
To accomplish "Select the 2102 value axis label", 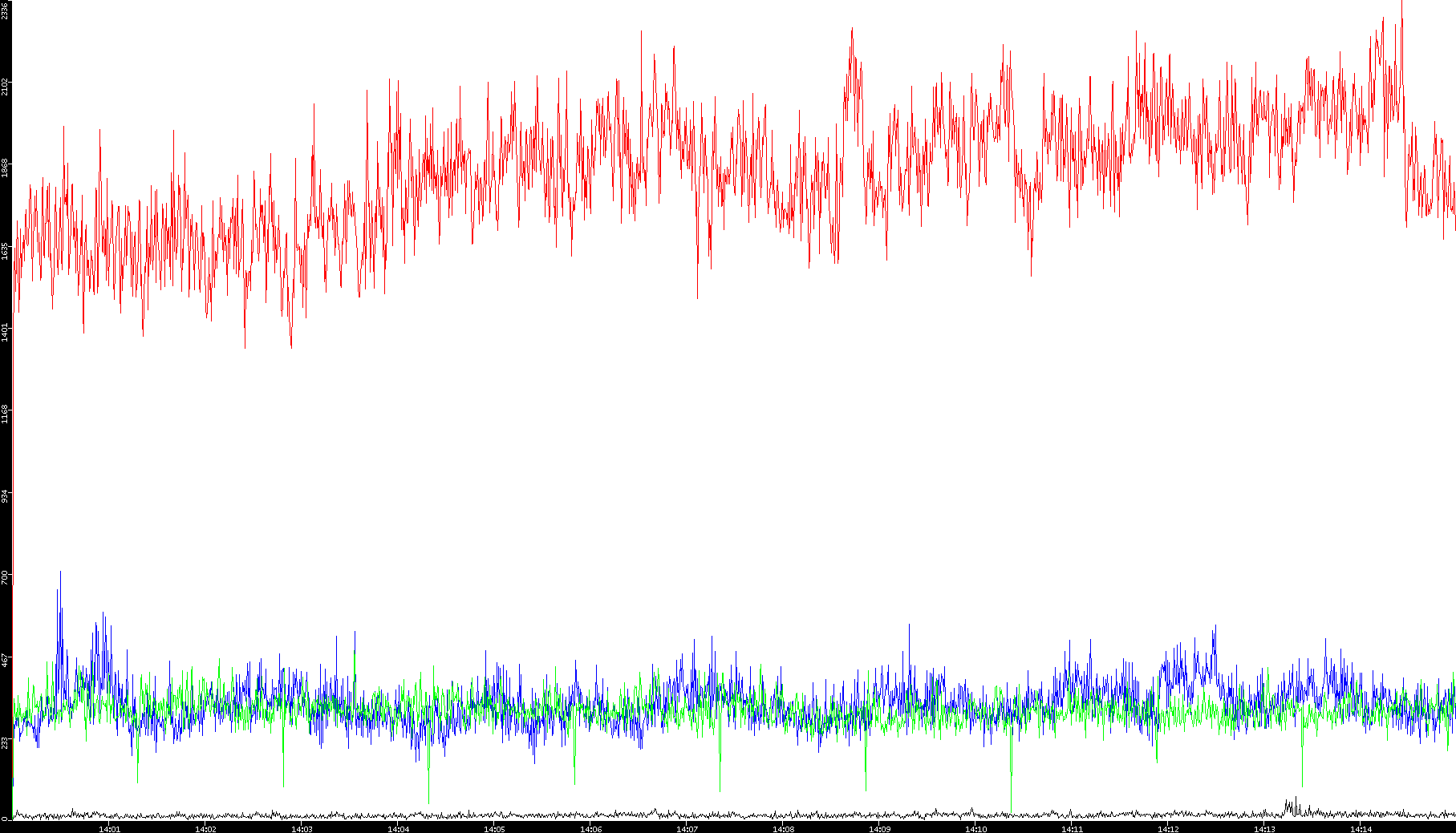I will pyautogui.click(x=5, y=86).
